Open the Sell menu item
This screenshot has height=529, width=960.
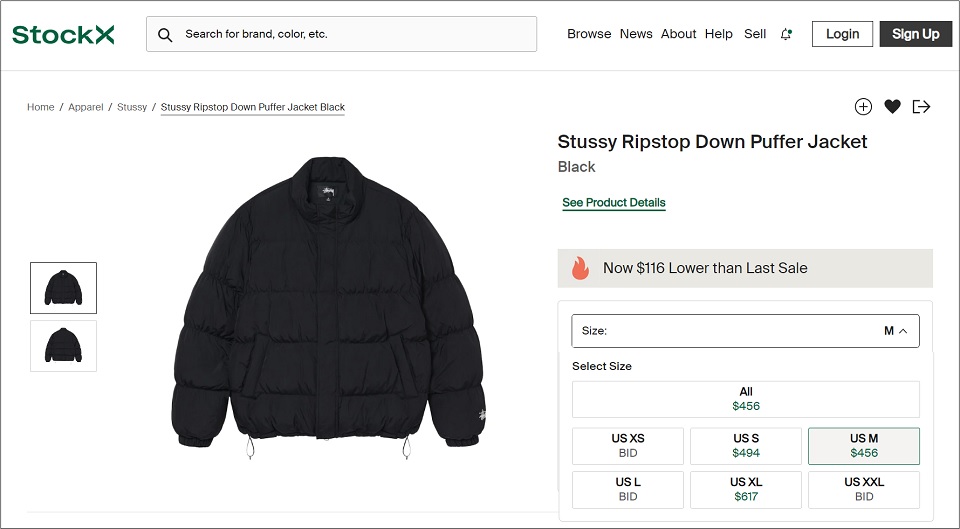click(755, 34)
